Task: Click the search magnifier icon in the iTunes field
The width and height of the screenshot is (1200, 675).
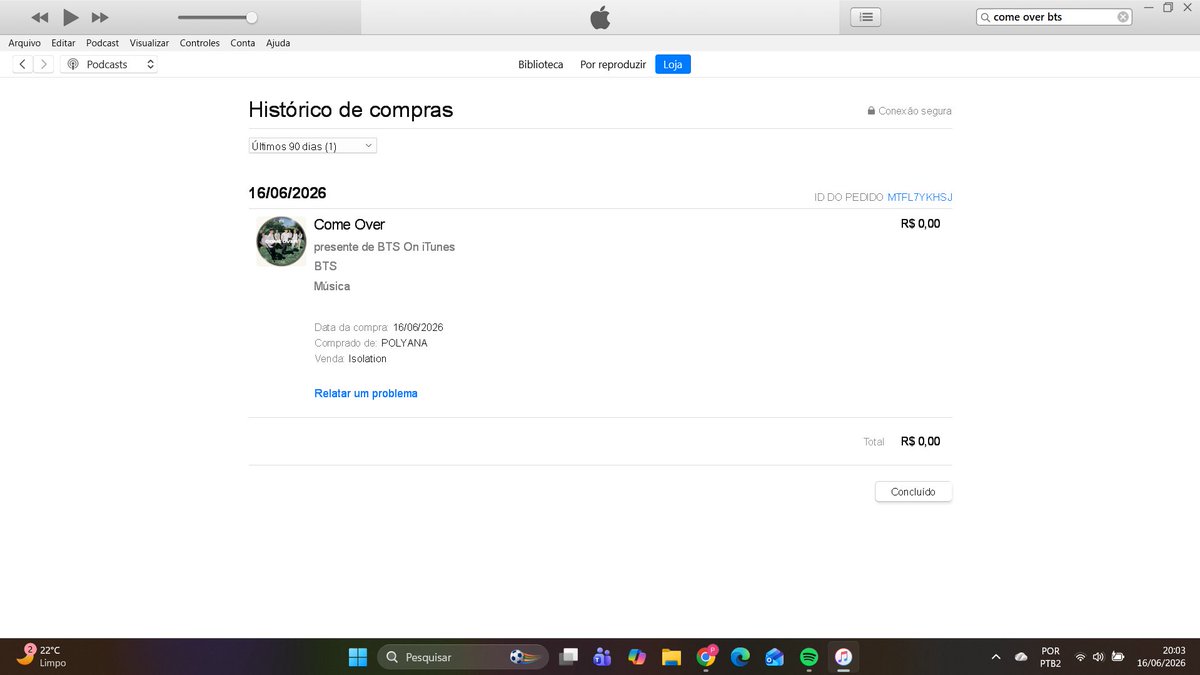Action: point(986,17)
